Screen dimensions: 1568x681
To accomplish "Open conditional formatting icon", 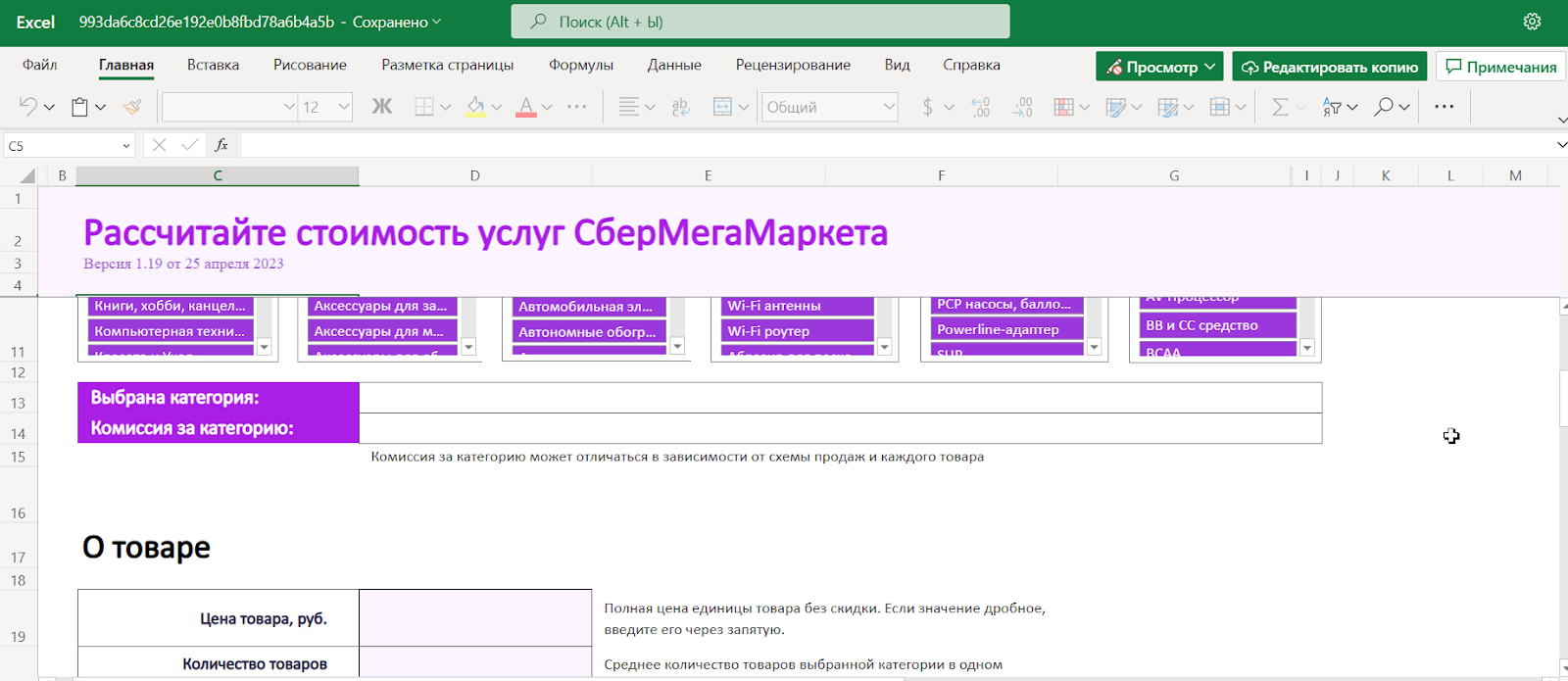I will tap(1063, 107).
